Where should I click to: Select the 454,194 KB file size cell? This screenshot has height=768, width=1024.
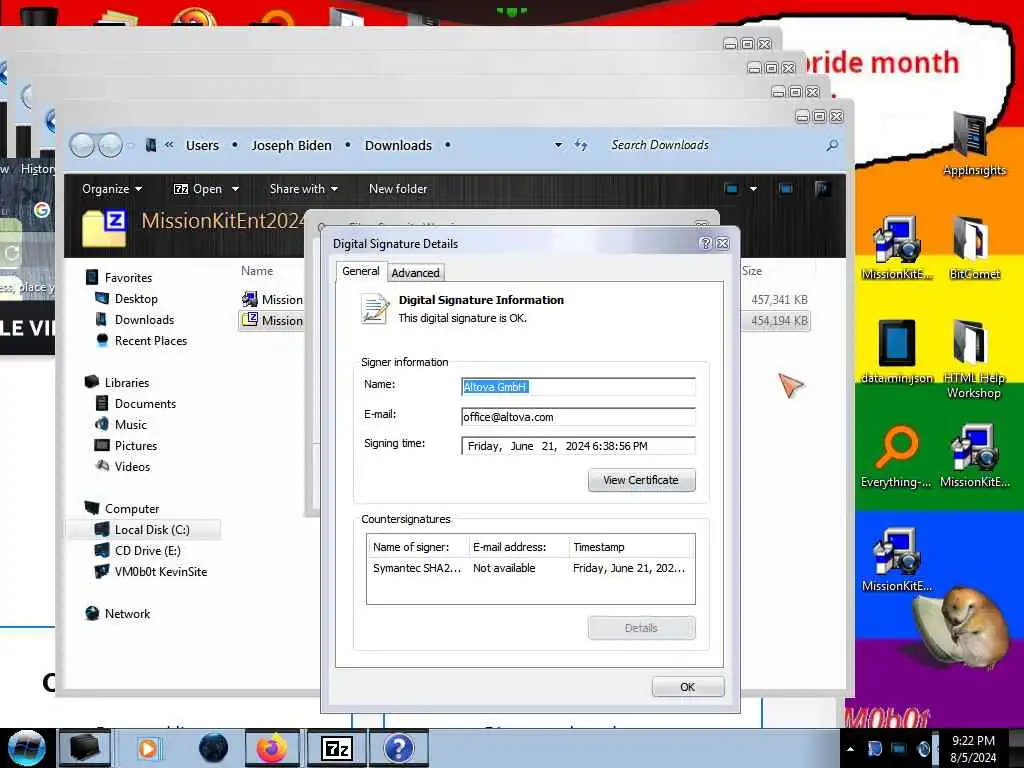pyautogui.click(x=779, y=321)
